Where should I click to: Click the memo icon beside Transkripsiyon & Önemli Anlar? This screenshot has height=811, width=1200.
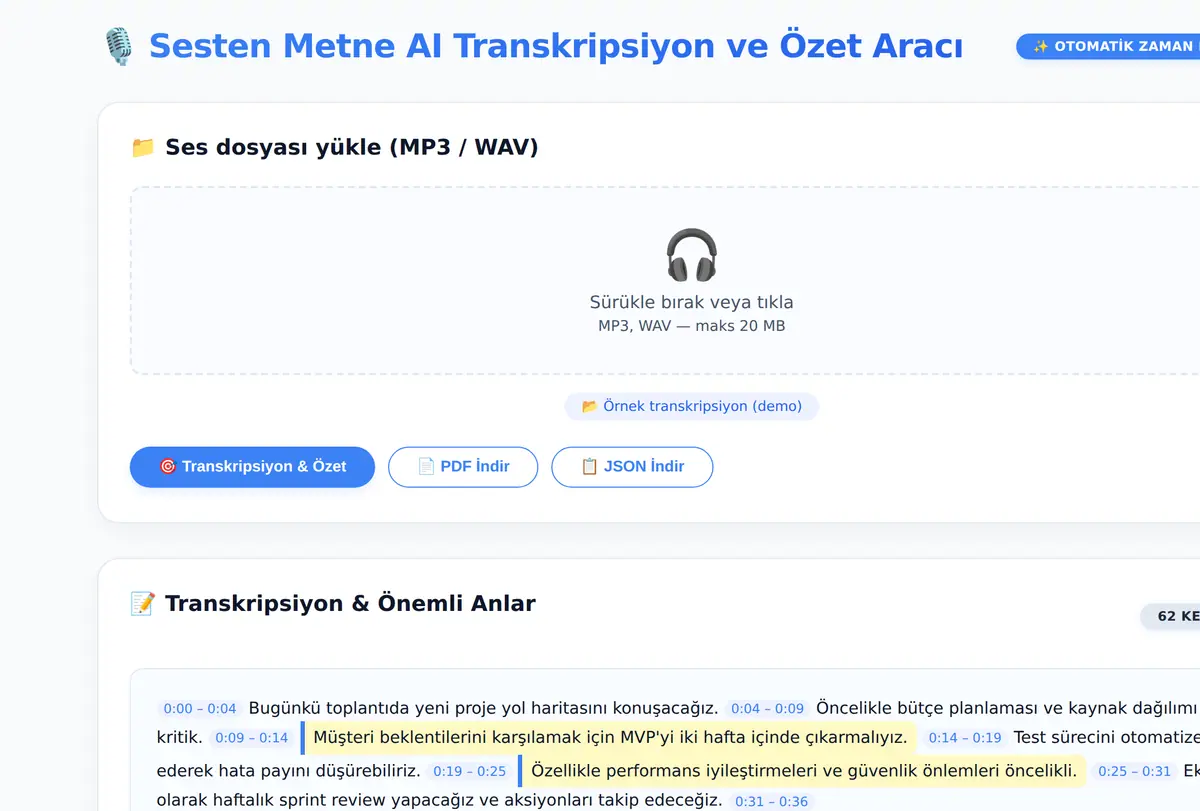(143, 604)
